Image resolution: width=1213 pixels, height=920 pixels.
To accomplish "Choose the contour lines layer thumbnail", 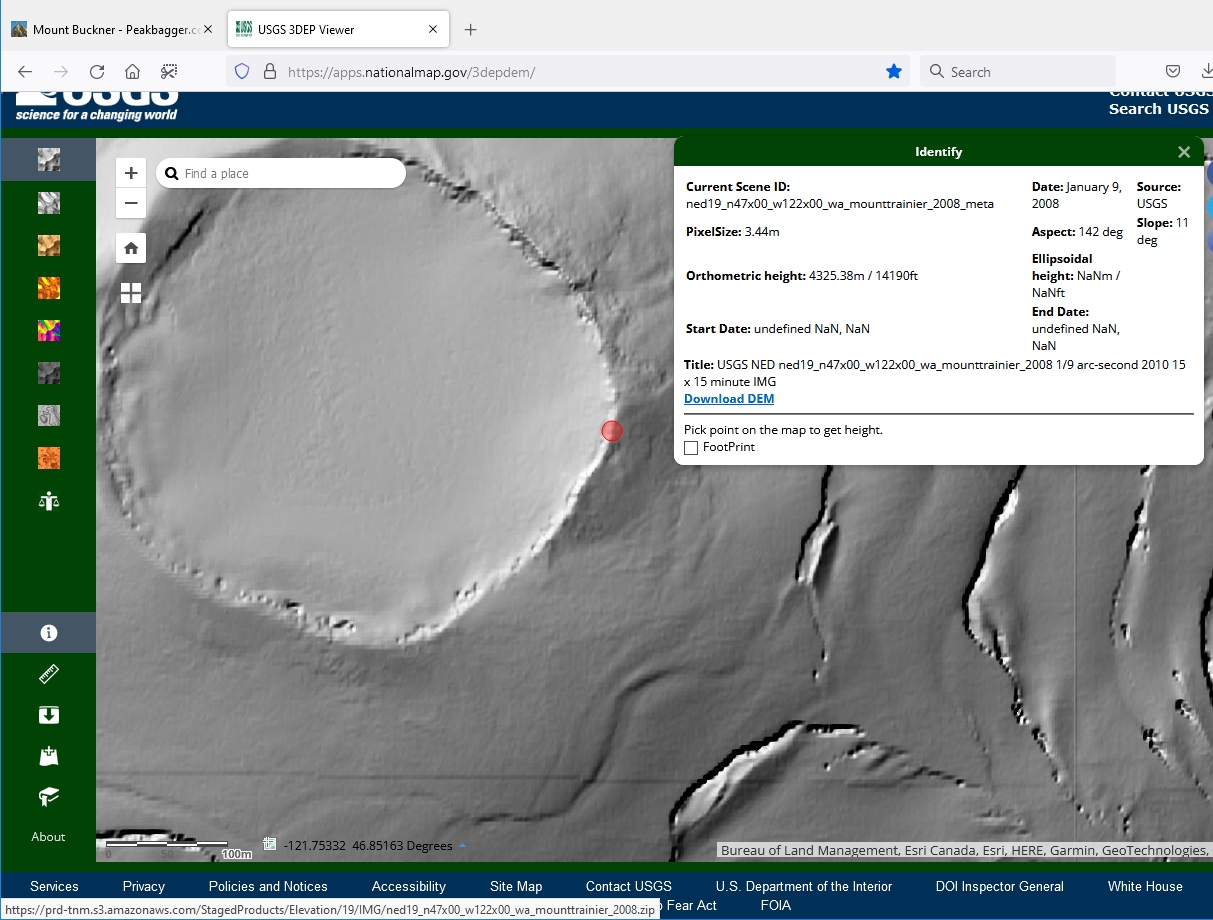I will (x=48, y=415).
